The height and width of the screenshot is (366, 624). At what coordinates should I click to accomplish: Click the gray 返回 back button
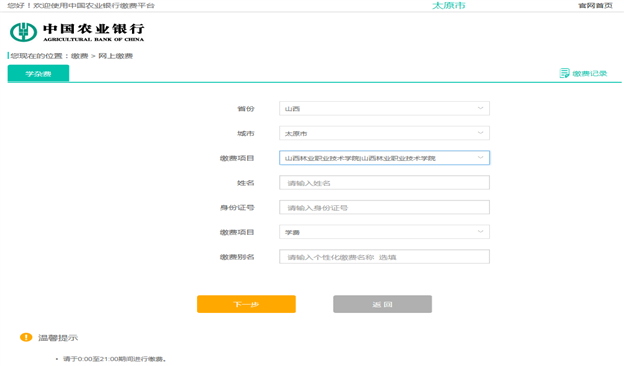tap(382, 304)
